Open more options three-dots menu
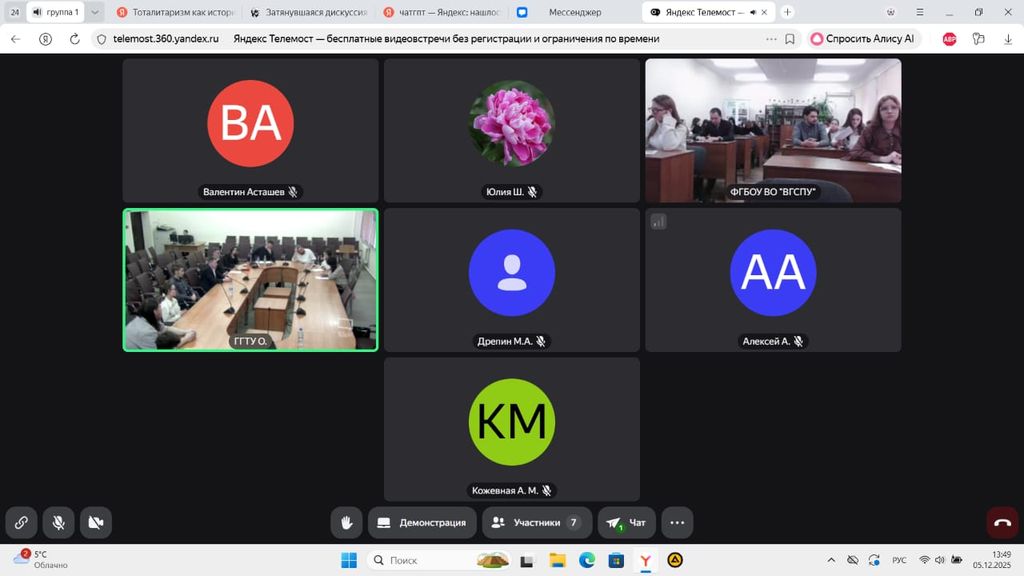Viewport: 1024px width, 576px height. (677, 522)
